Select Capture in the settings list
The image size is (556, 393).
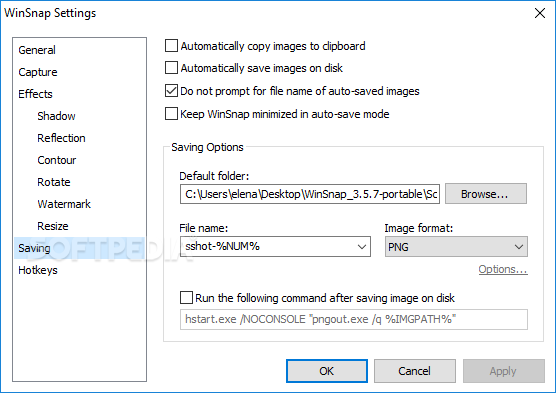[x=38, y=72]
